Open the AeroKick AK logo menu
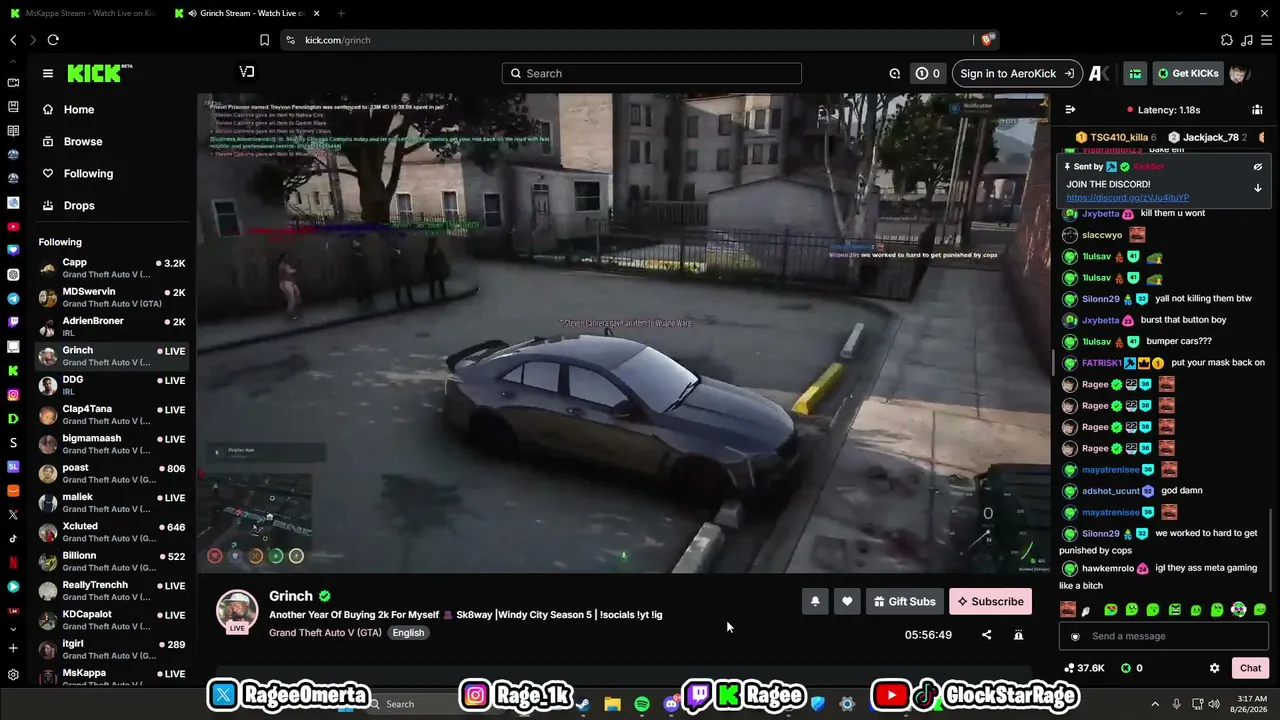The width and height of the screenshot is (1280, 720). click(1098, 73)
